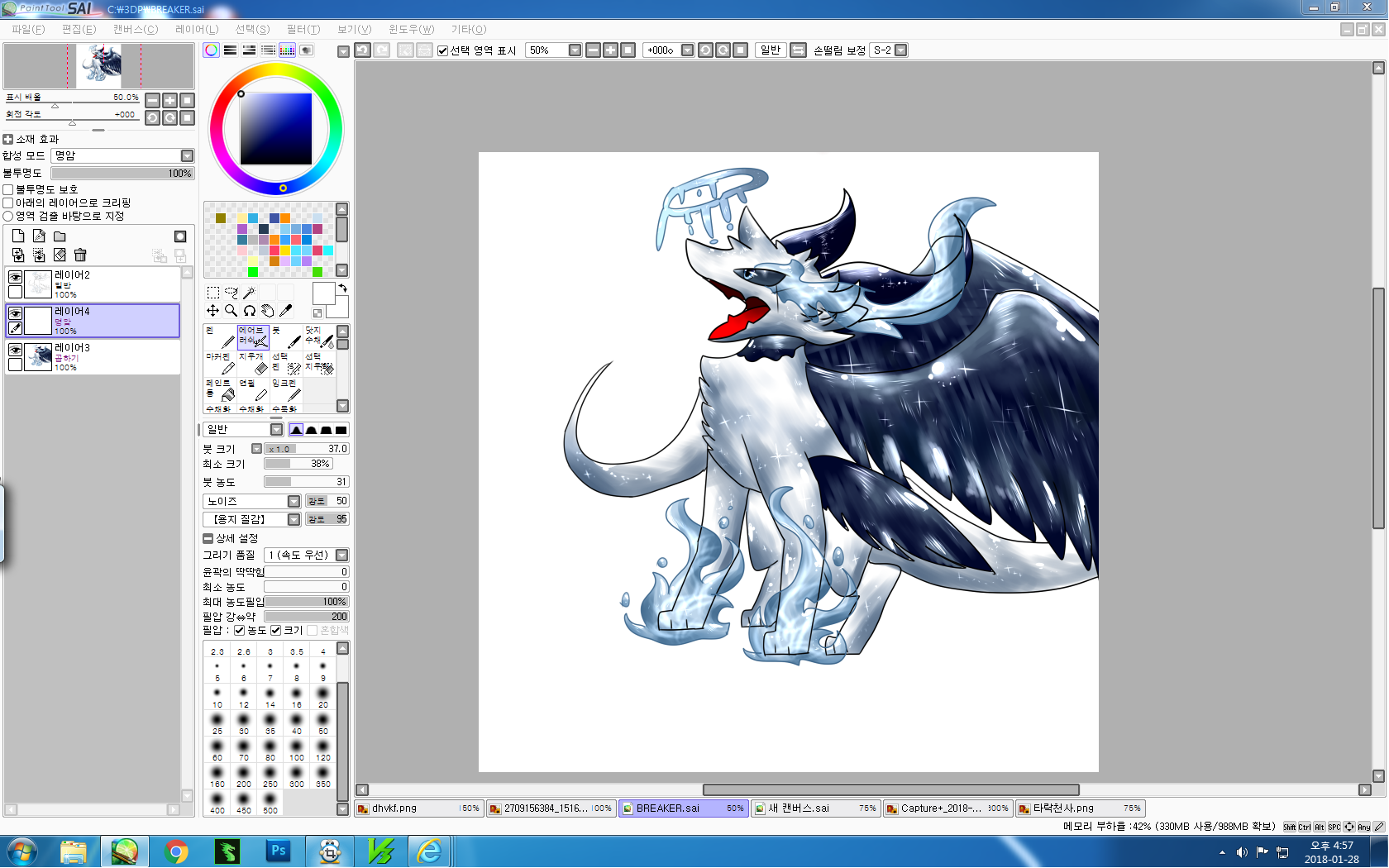Choose the 에어브러쉬 airbrush tool
This screenshot has width=1389, height=868.
pos(253,336)
